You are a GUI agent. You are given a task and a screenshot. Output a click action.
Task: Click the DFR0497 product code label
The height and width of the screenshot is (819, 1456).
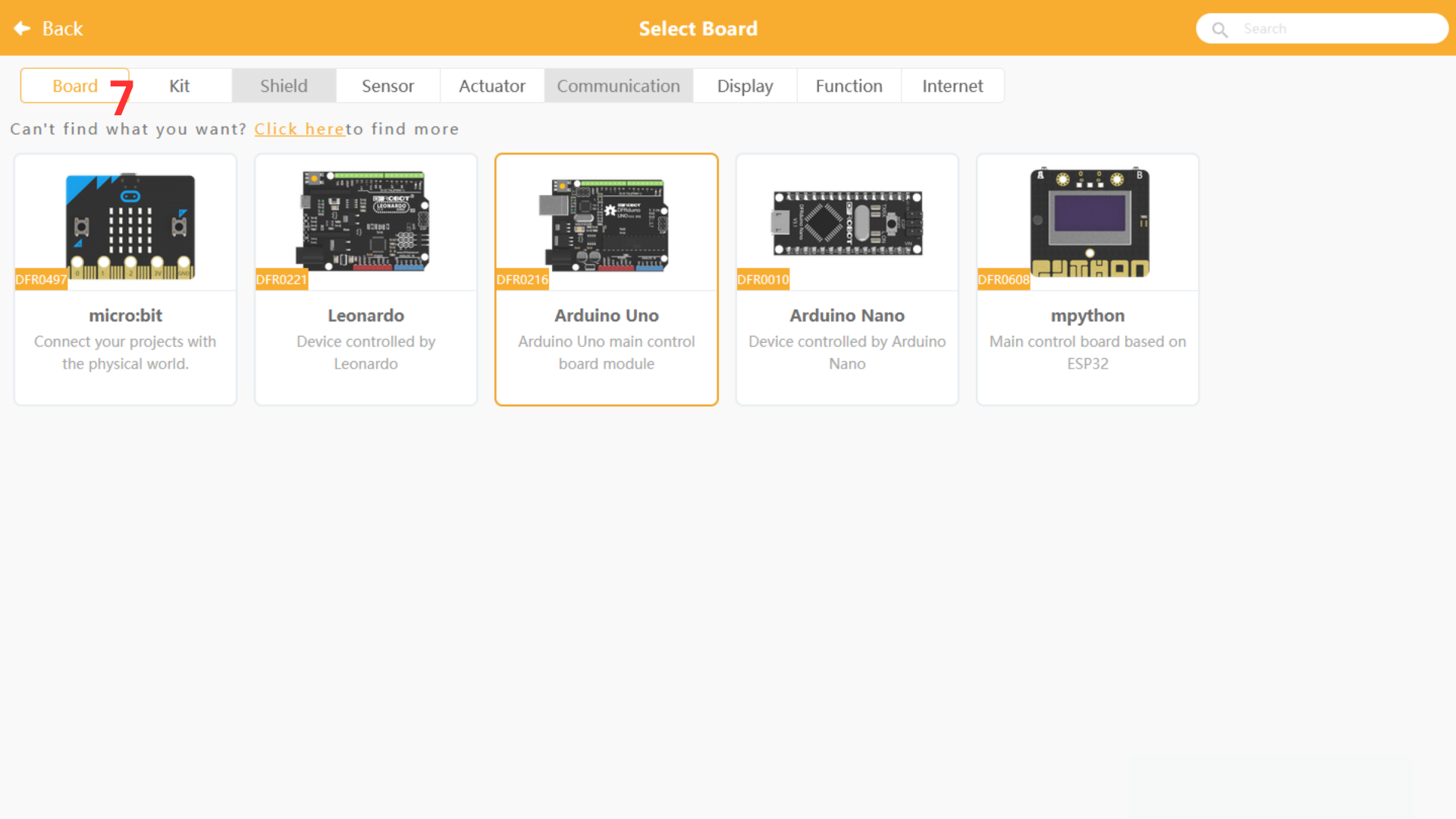click(x=41, y=280)
